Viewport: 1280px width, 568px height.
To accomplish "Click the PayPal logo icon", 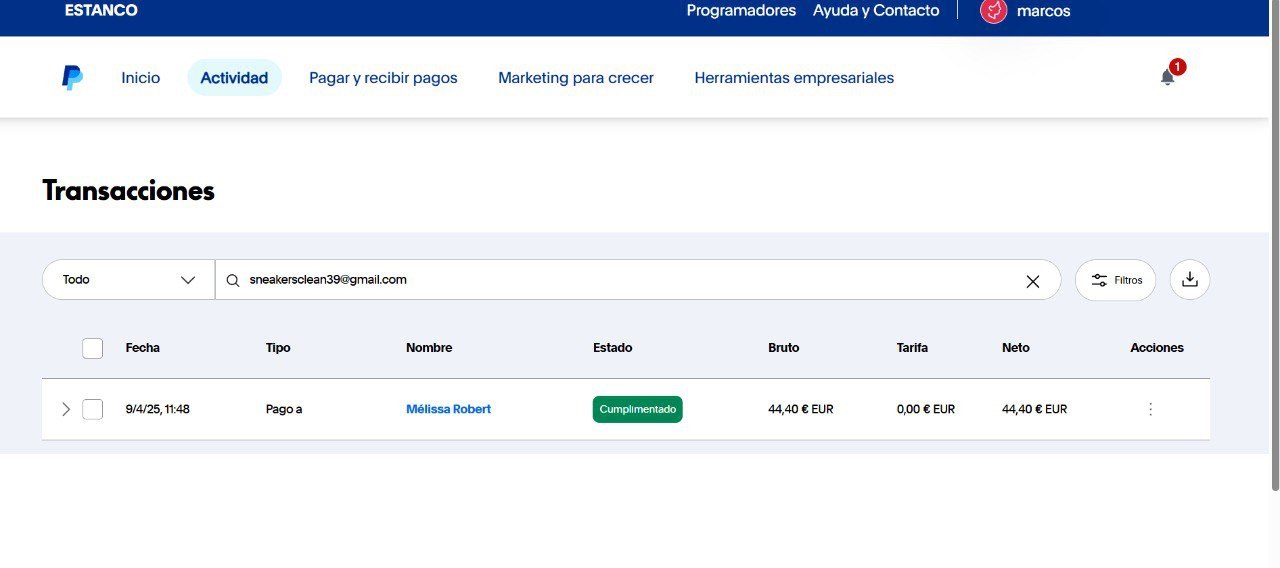I will [72, 77].
